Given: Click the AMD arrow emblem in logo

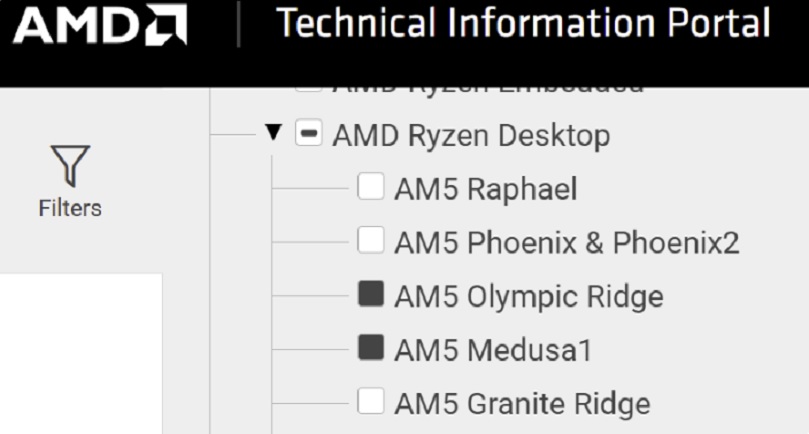Looking at the screenshot, I should pos(166,24).
